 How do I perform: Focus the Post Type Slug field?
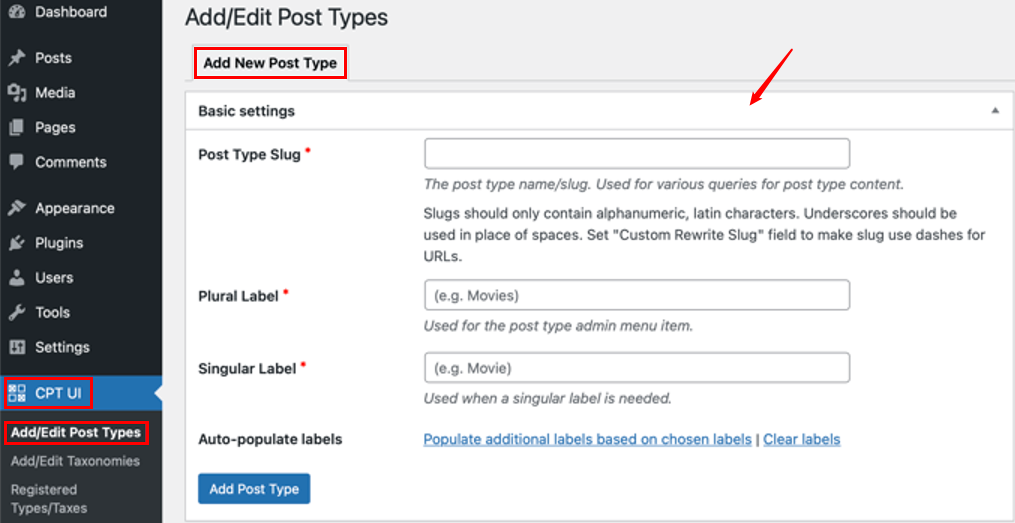637,154
